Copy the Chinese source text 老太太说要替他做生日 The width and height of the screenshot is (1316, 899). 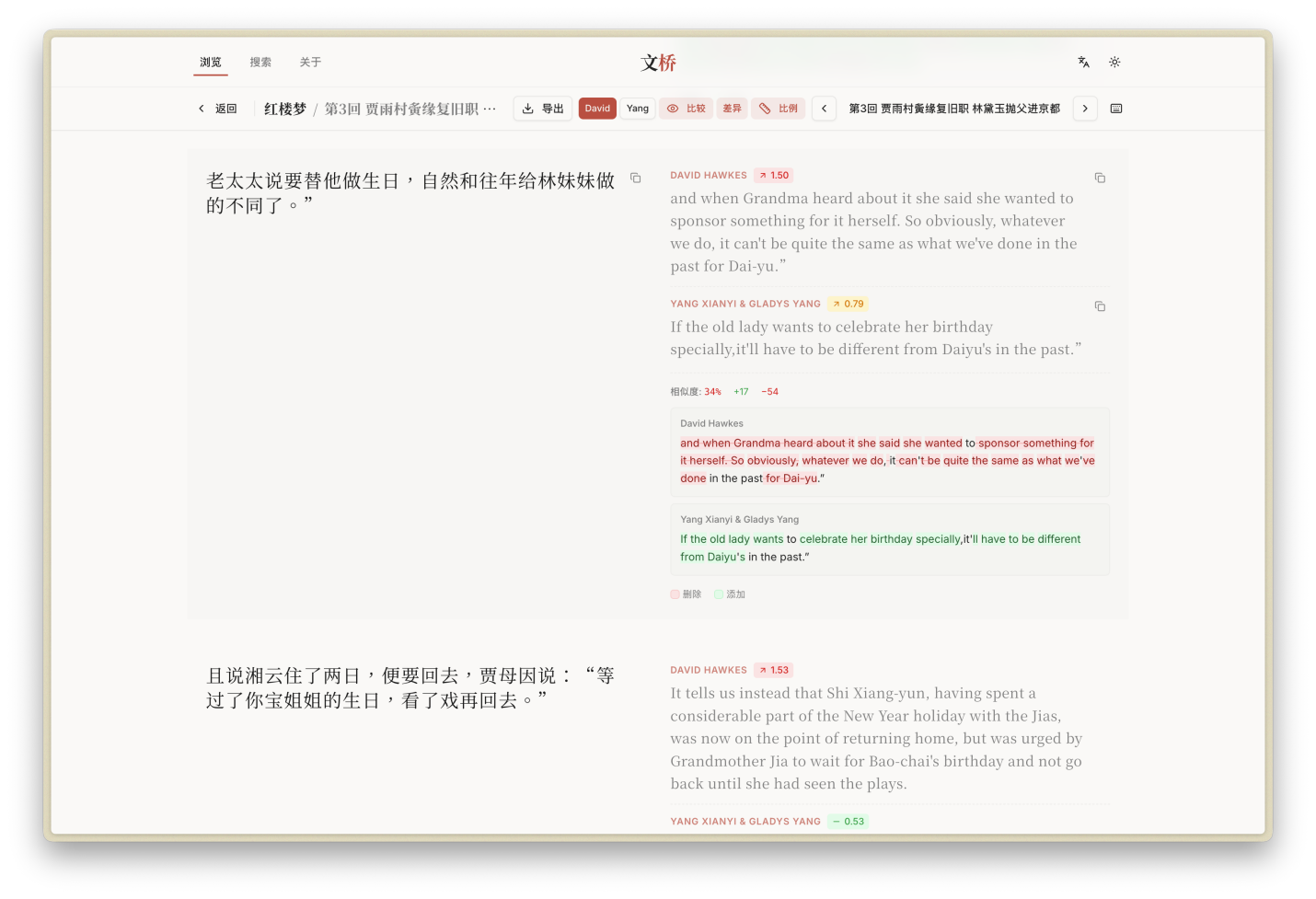pos(635,178)
